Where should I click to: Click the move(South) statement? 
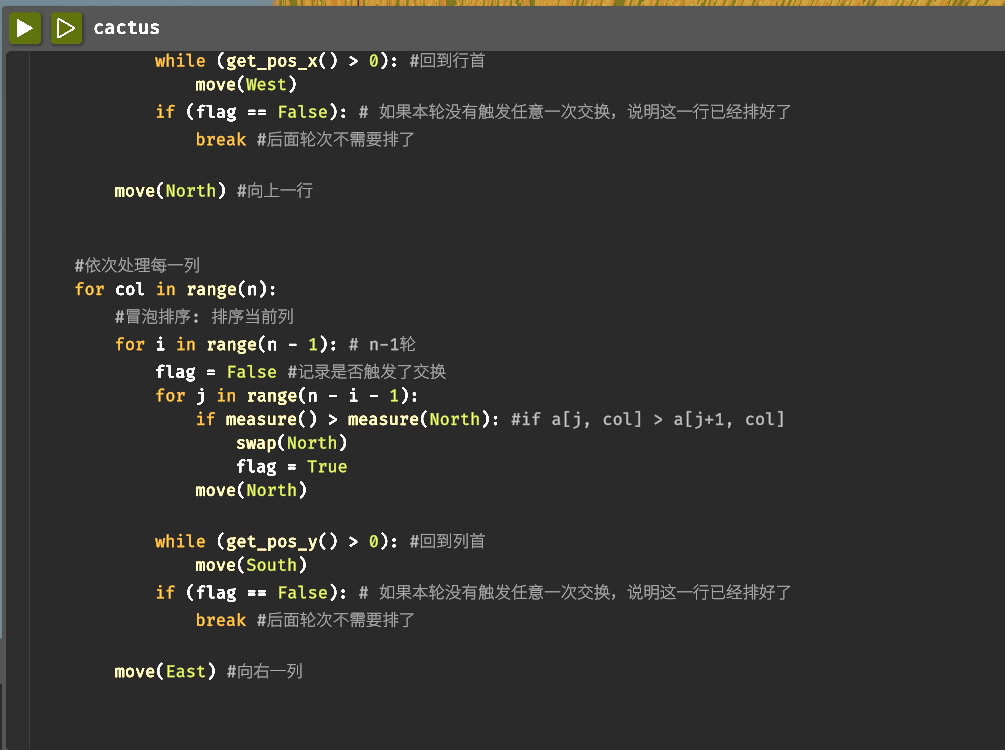click(x=251, y=565)
